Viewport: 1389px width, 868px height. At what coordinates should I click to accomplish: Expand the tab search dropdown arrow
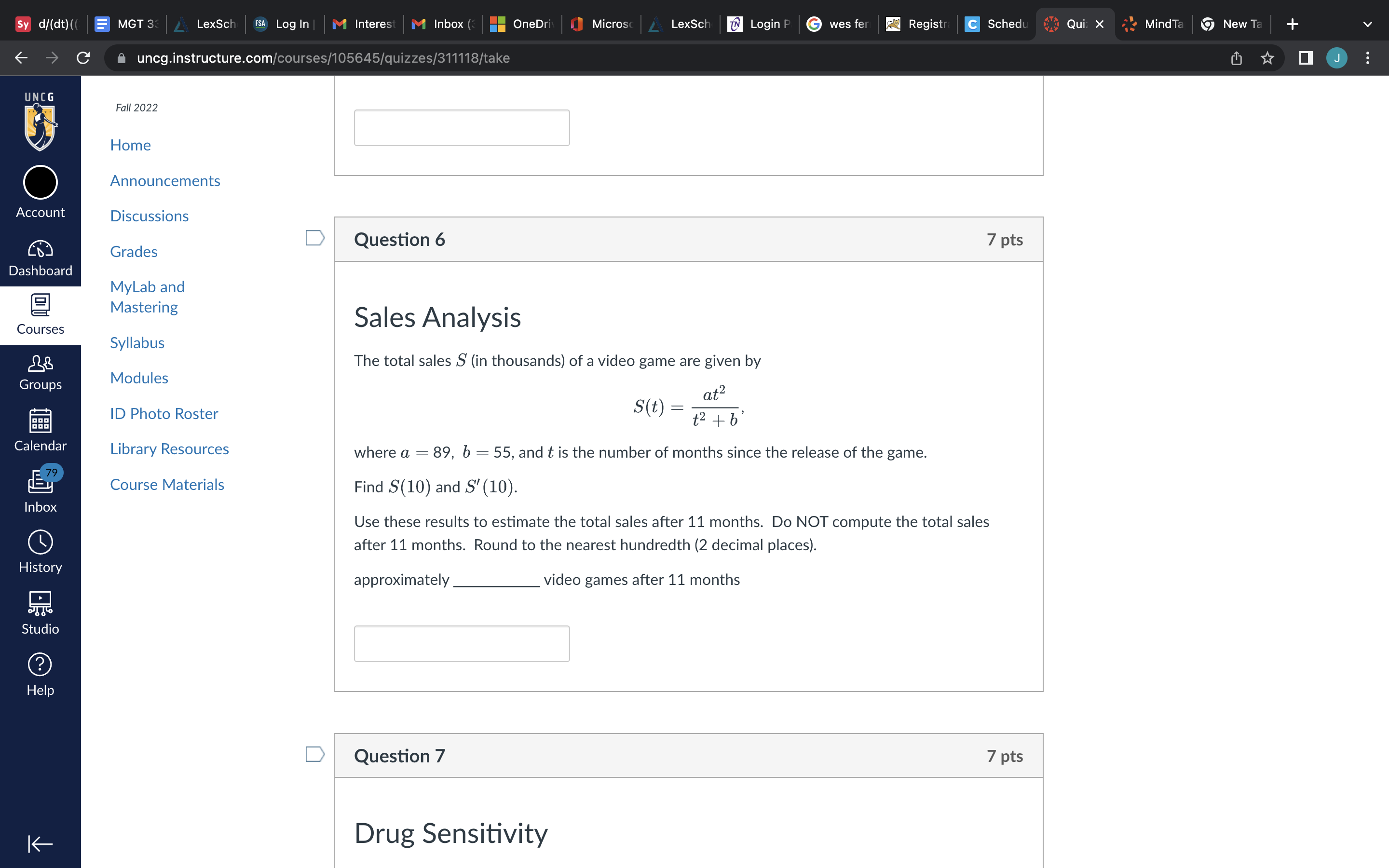[x=1367, y=24]
